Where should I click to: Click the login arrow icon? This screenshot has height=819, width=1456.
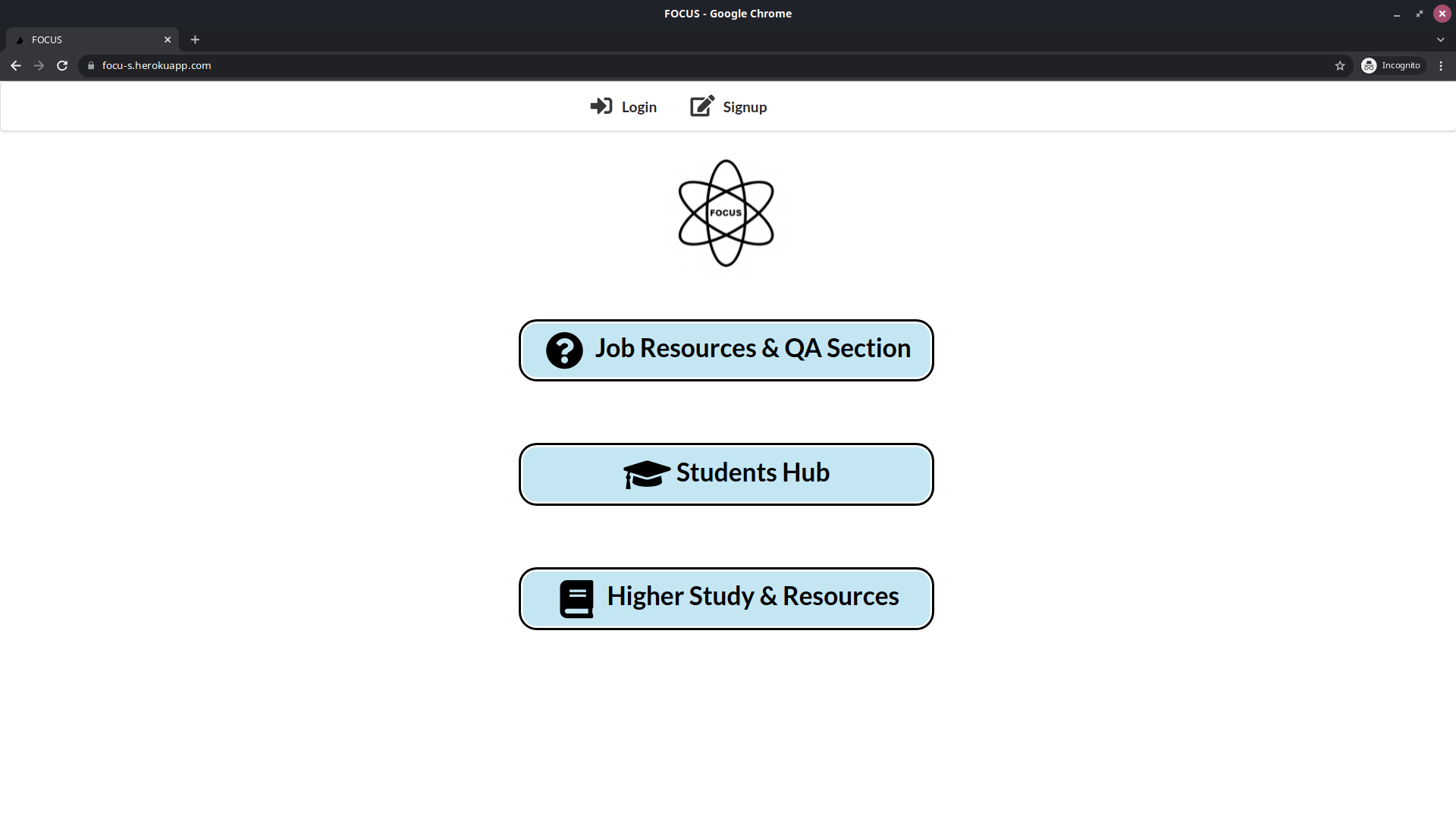pyautogui.click(x=600, y=106)
